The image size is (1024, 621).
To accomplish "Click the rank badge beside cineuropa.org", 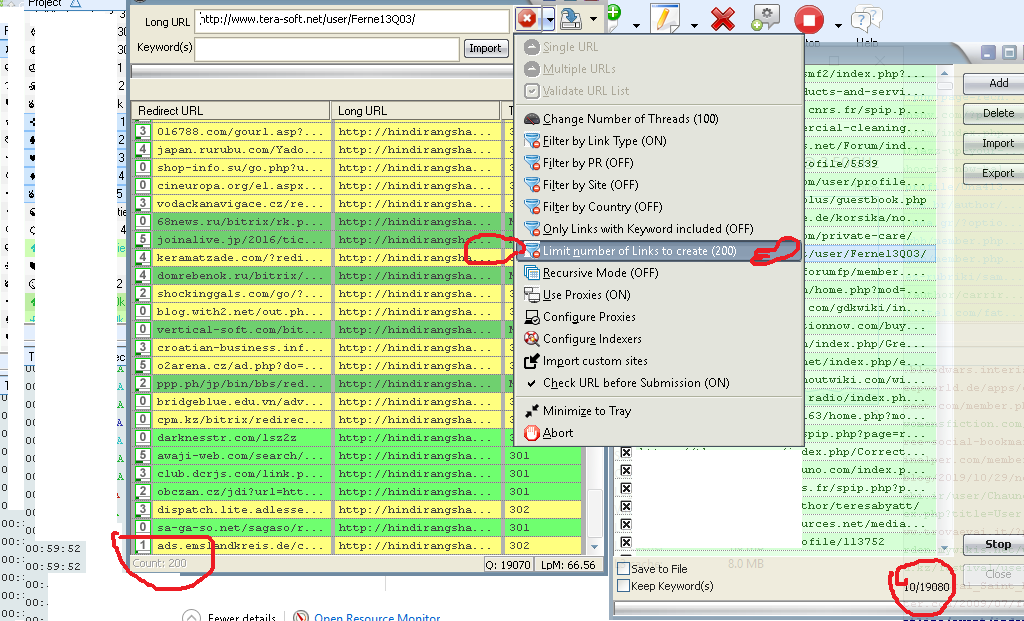I will click(143, 185).
